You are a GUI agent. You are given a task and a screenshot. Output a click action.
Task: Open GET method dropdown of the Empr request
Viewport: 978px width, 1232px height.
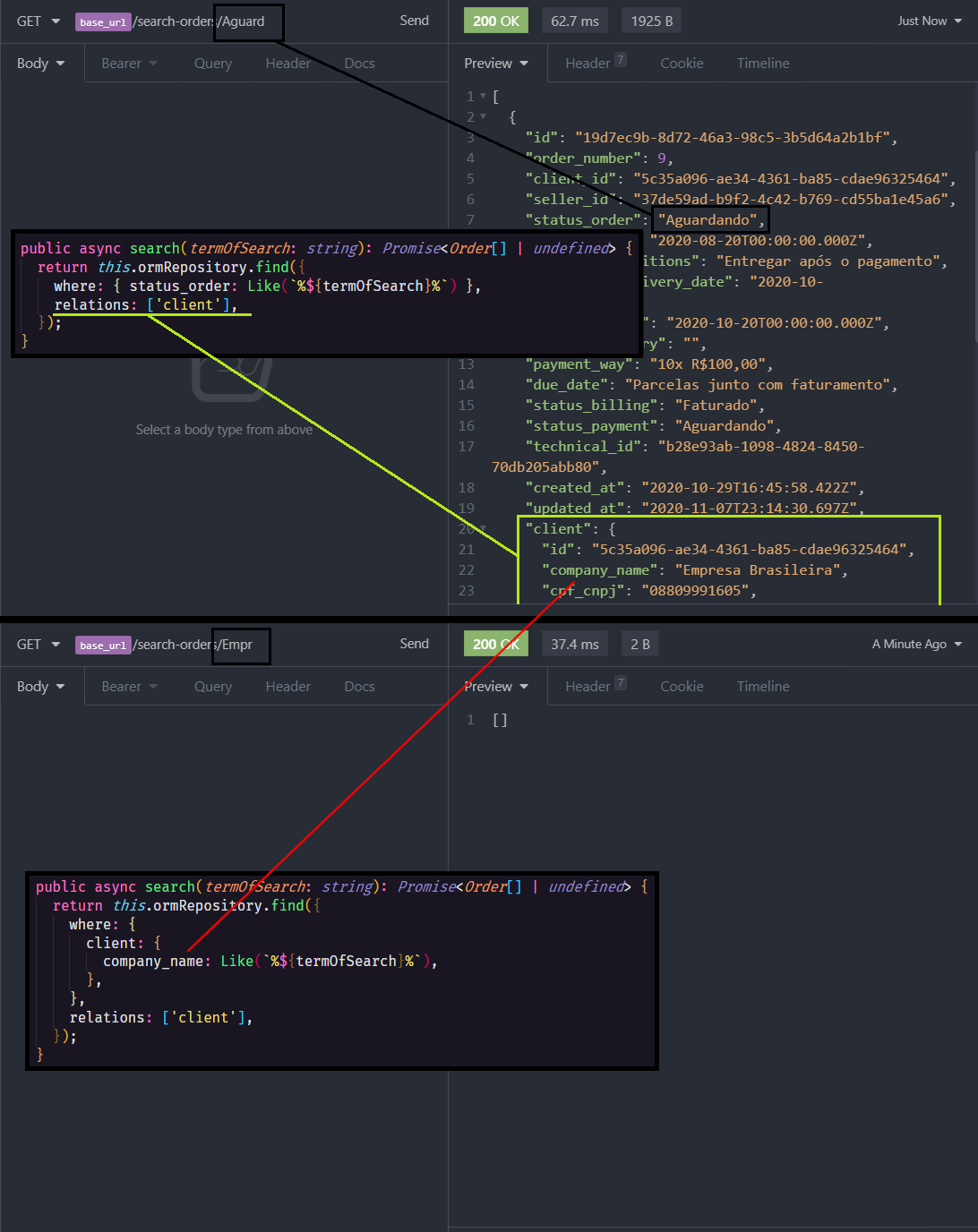pos(38,645)
